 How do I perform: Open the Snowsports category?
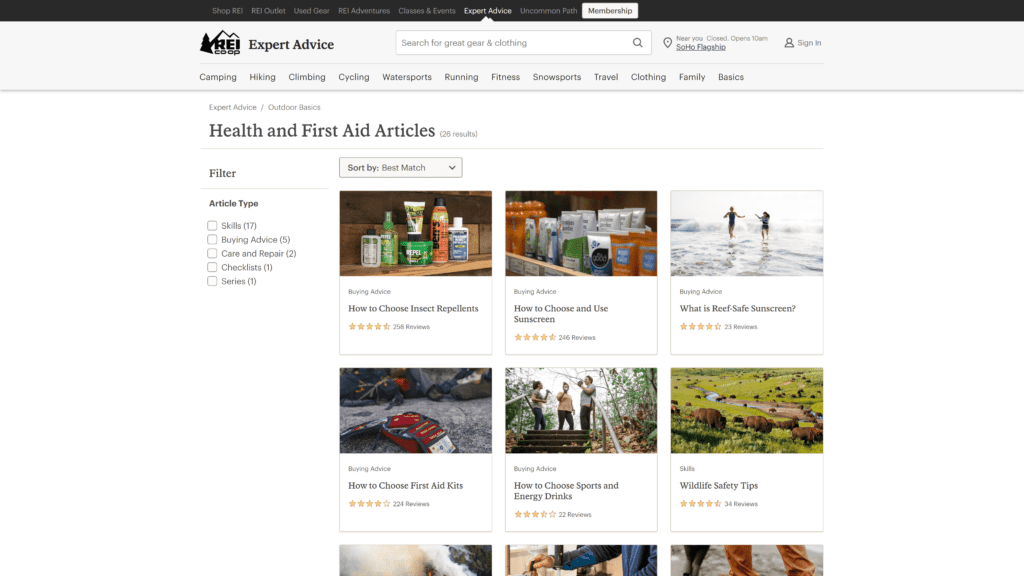click(557, 77)
